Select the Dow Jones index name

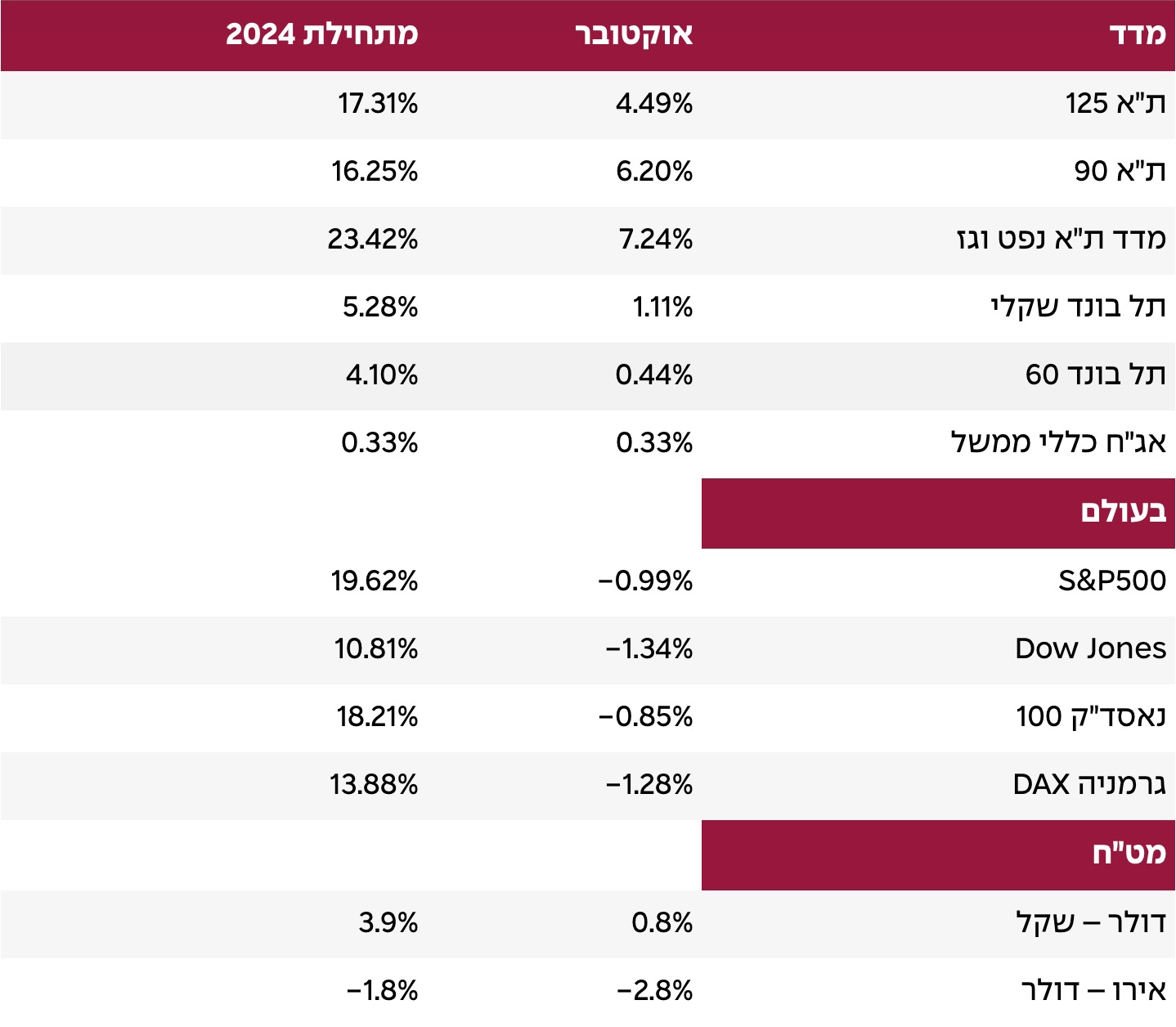1090,649
